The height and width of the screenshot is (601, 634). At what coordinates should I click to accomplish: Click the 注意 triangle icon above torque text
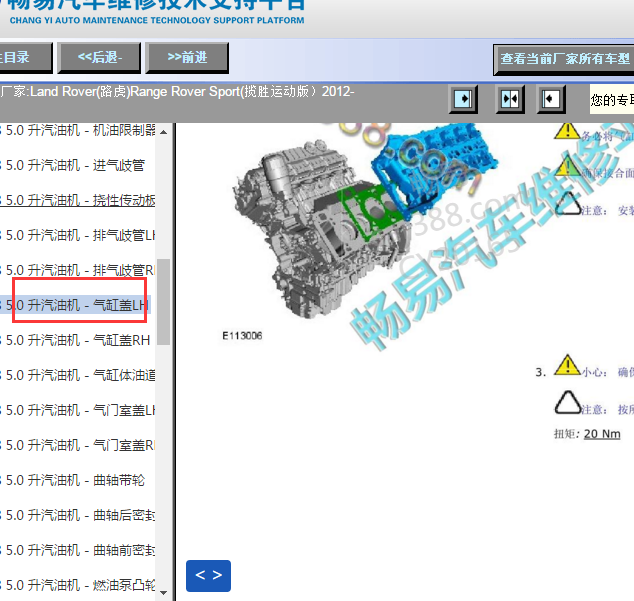[x=567, y=402]
